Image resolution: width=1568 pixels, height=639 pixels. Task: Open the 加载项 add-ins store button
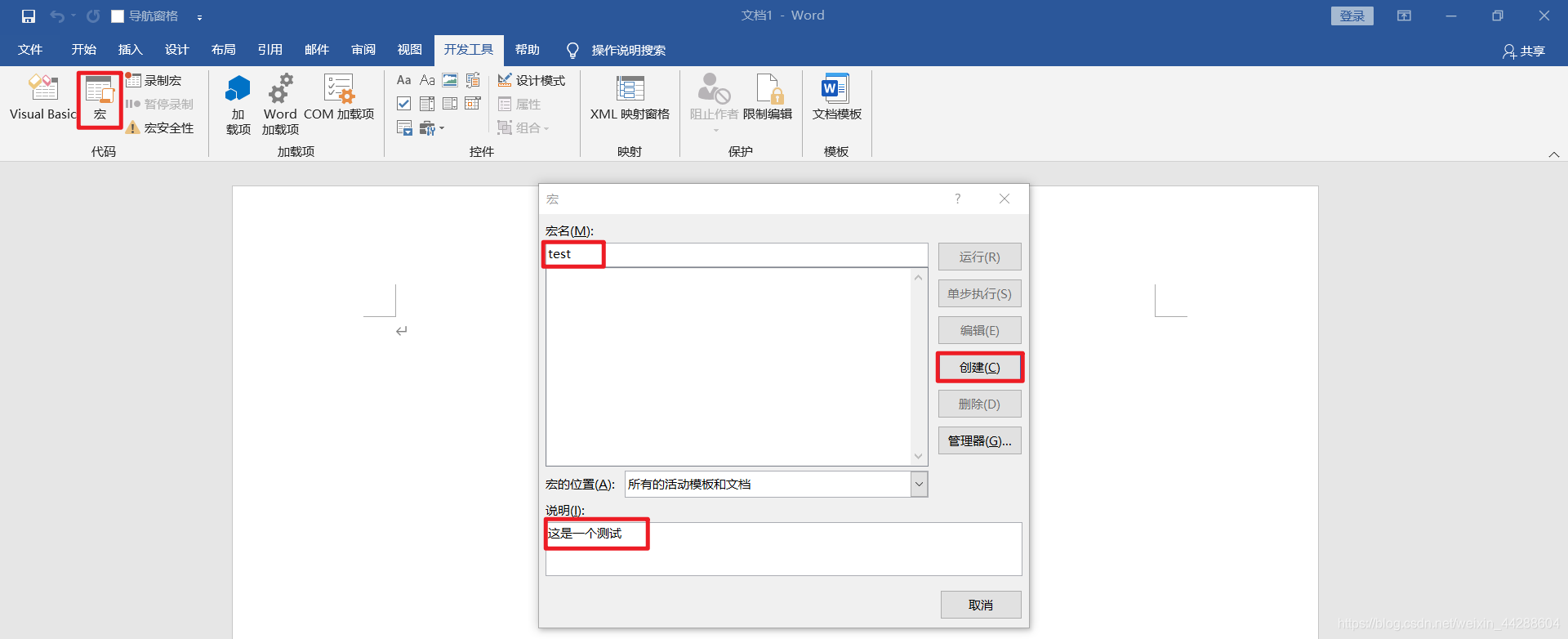(238, 105)
